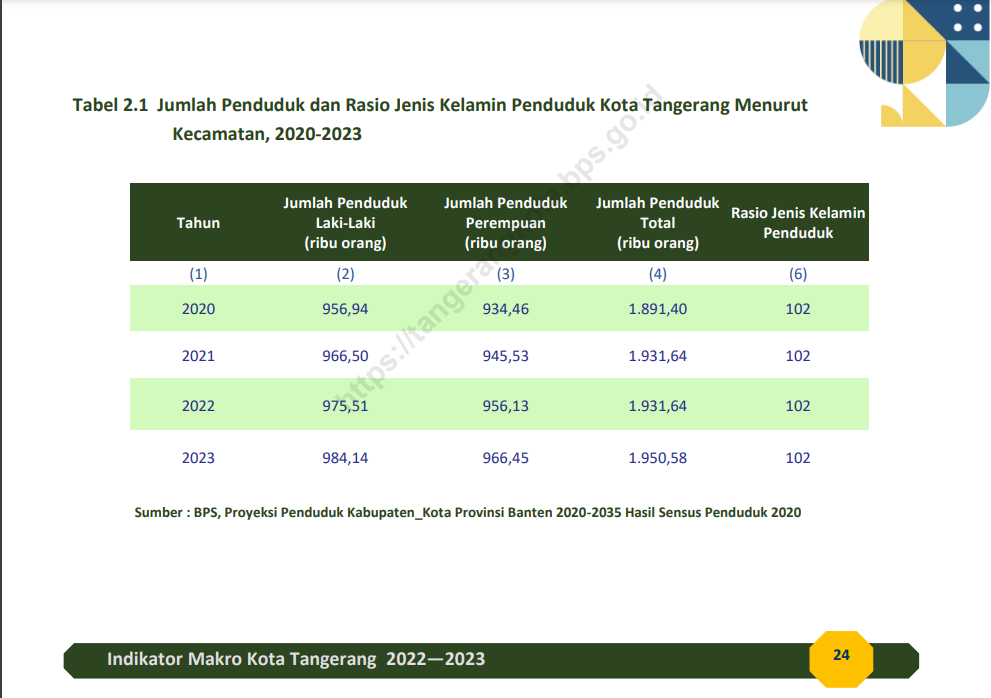
Task: Click column number (2)
Action: click(x=345, y=274)
